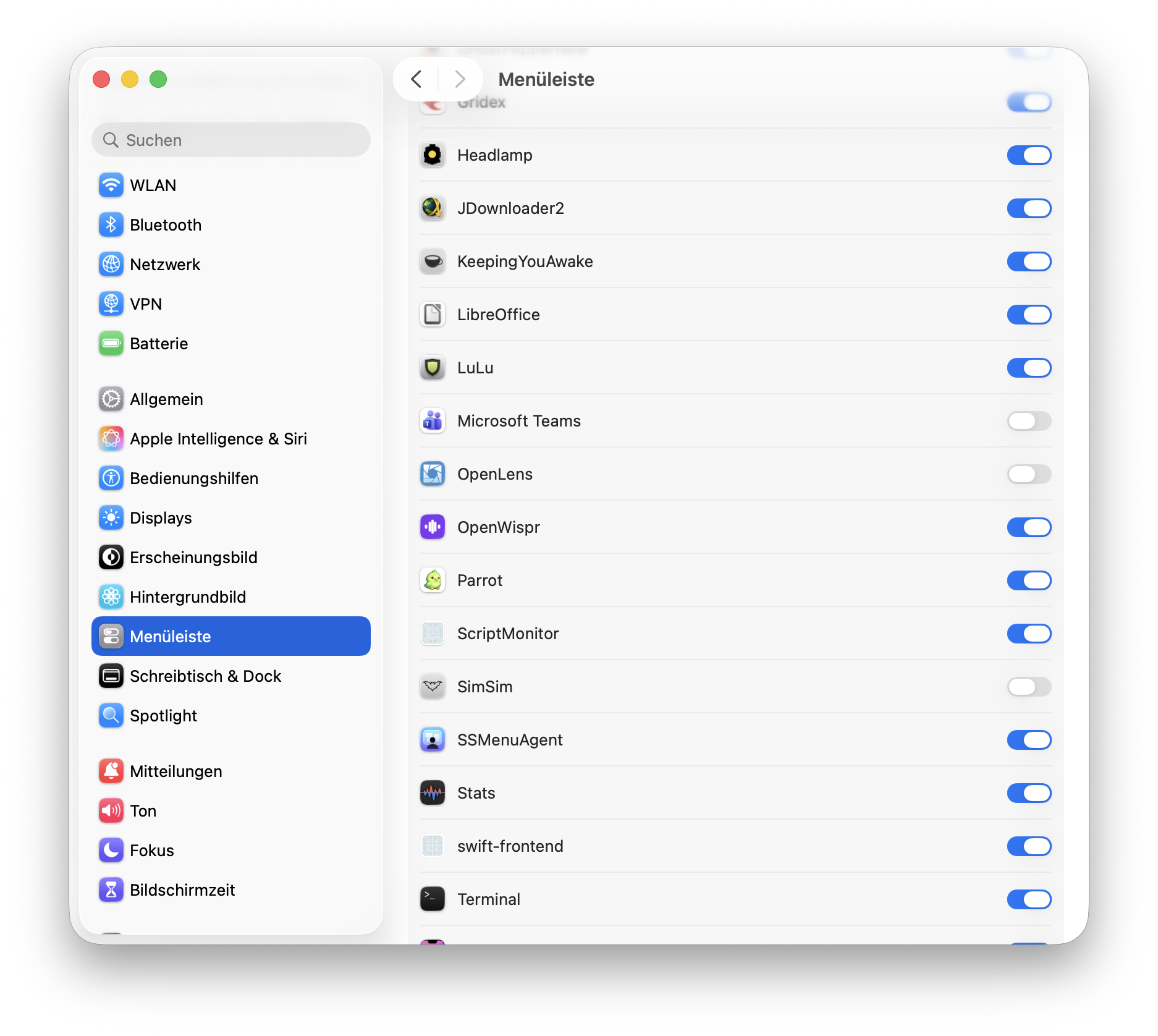The image size is (1158, 1036).
Task: Click the Fokus moon icon
Action: coord(111,851)
